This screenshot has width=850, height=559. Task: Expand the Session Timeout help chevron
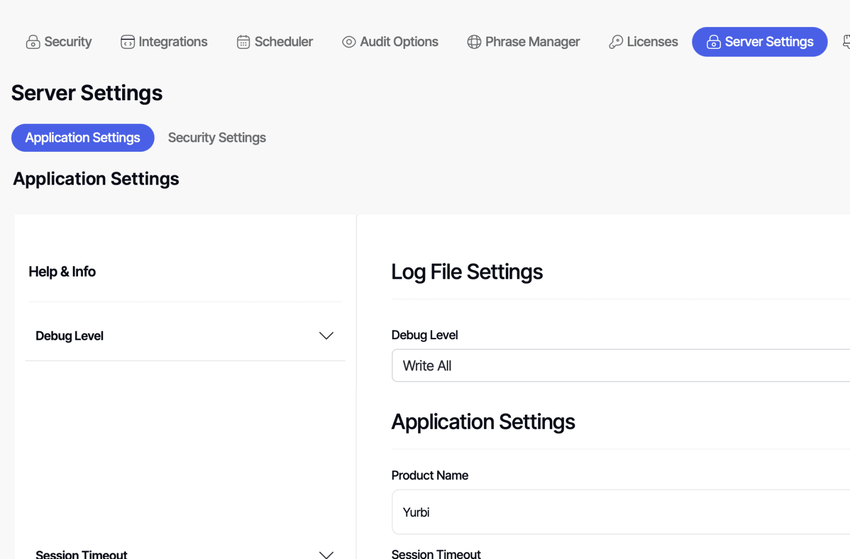click(x=326, y=553)
